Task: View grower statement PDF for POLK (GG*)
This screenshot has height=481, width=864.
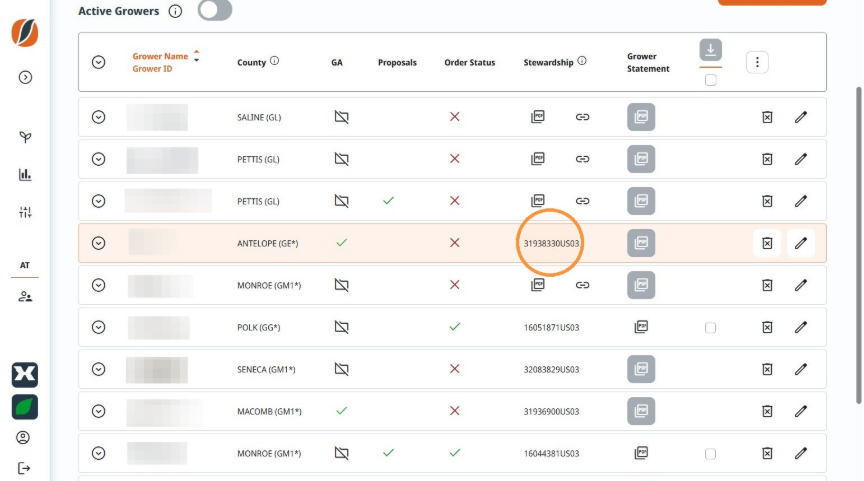Action: point(641,327)
